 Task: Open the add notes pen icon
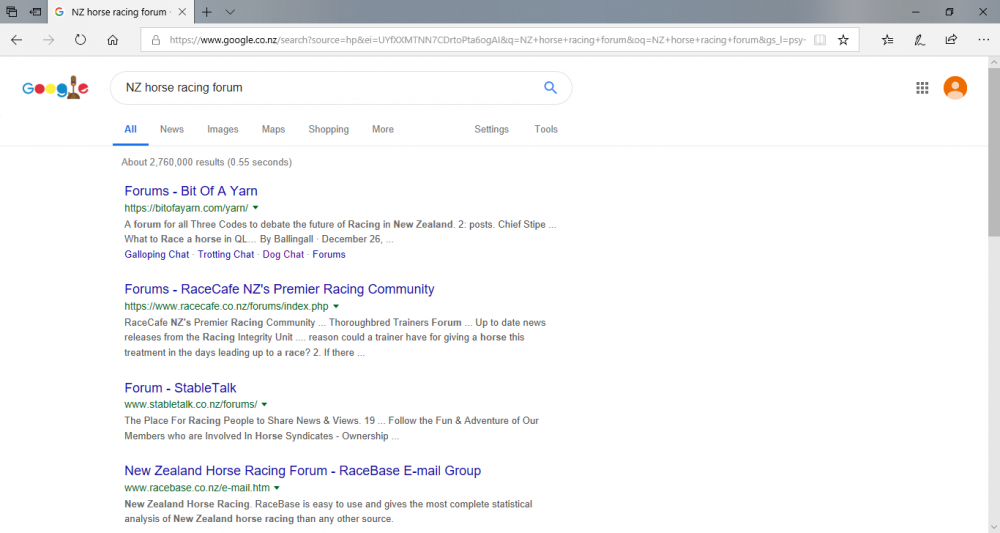[919, 40]
